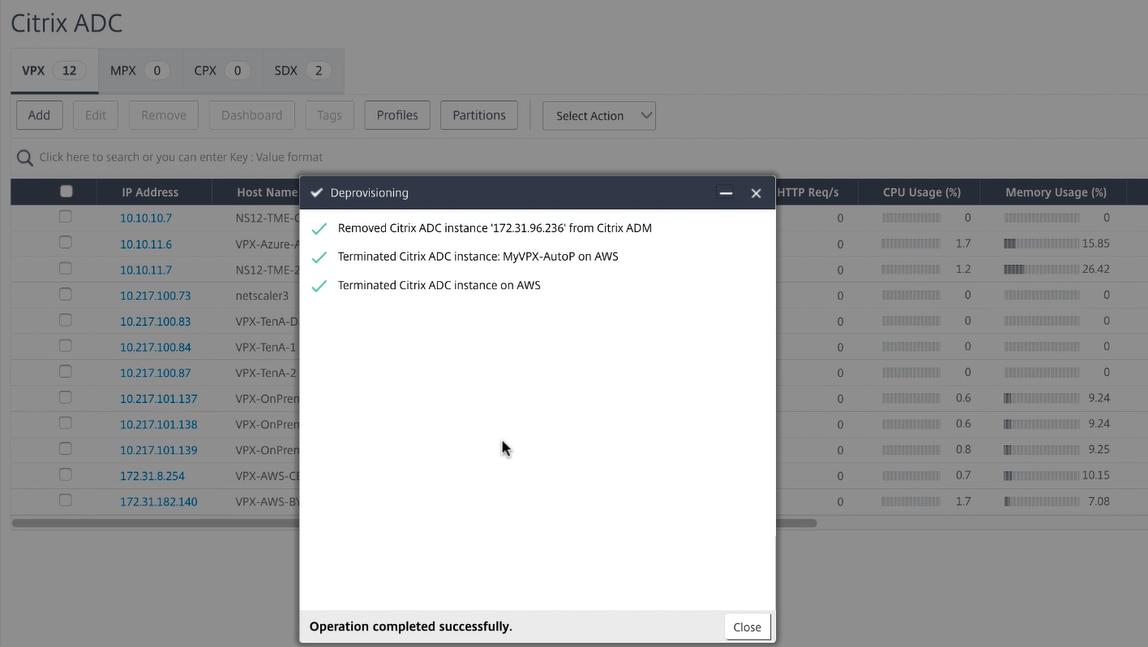Close the Deprovisioning dialog with X
The height and width of the screenshot is (647, 1148).
756,193
